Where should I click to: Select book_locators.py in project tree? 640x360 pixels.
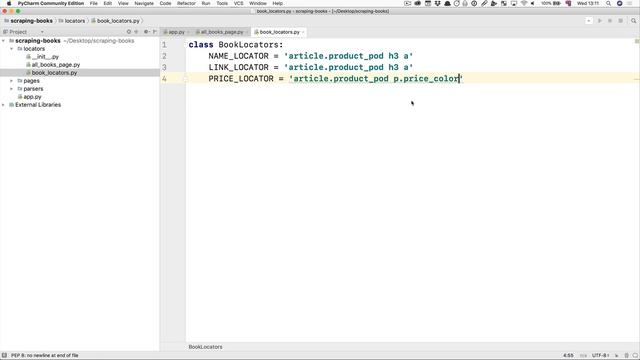(x=54, y=73)
